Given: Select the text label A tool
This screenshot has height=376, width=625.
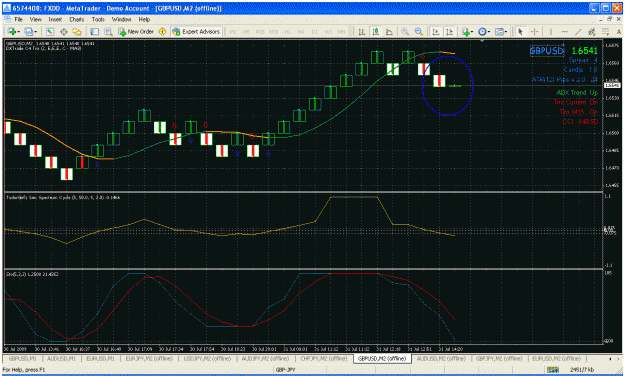Looking at the screenshot, I should (619, 31).
